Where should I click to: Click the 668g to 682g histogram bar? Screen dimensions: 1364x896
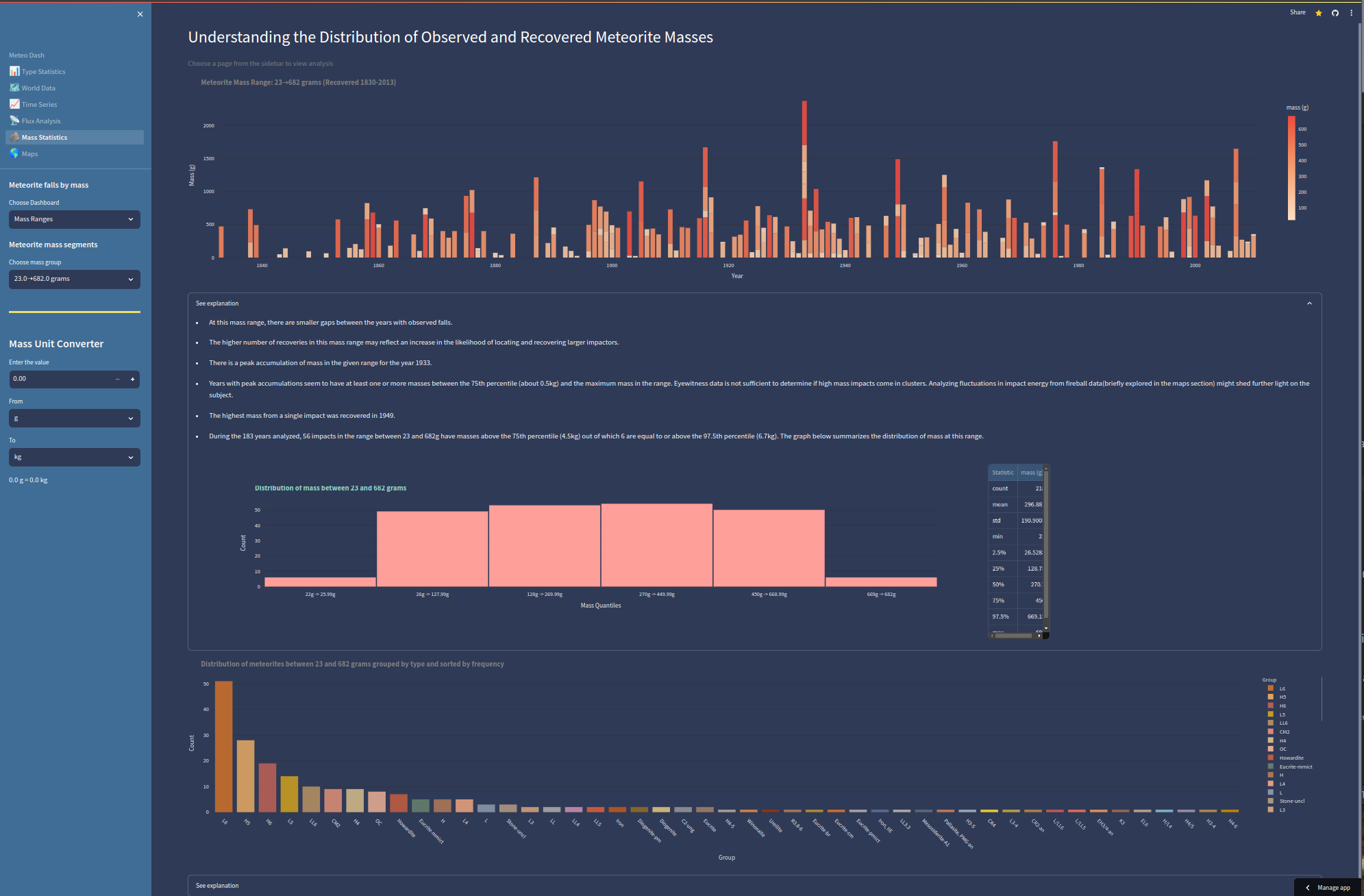tap(881, 582)
